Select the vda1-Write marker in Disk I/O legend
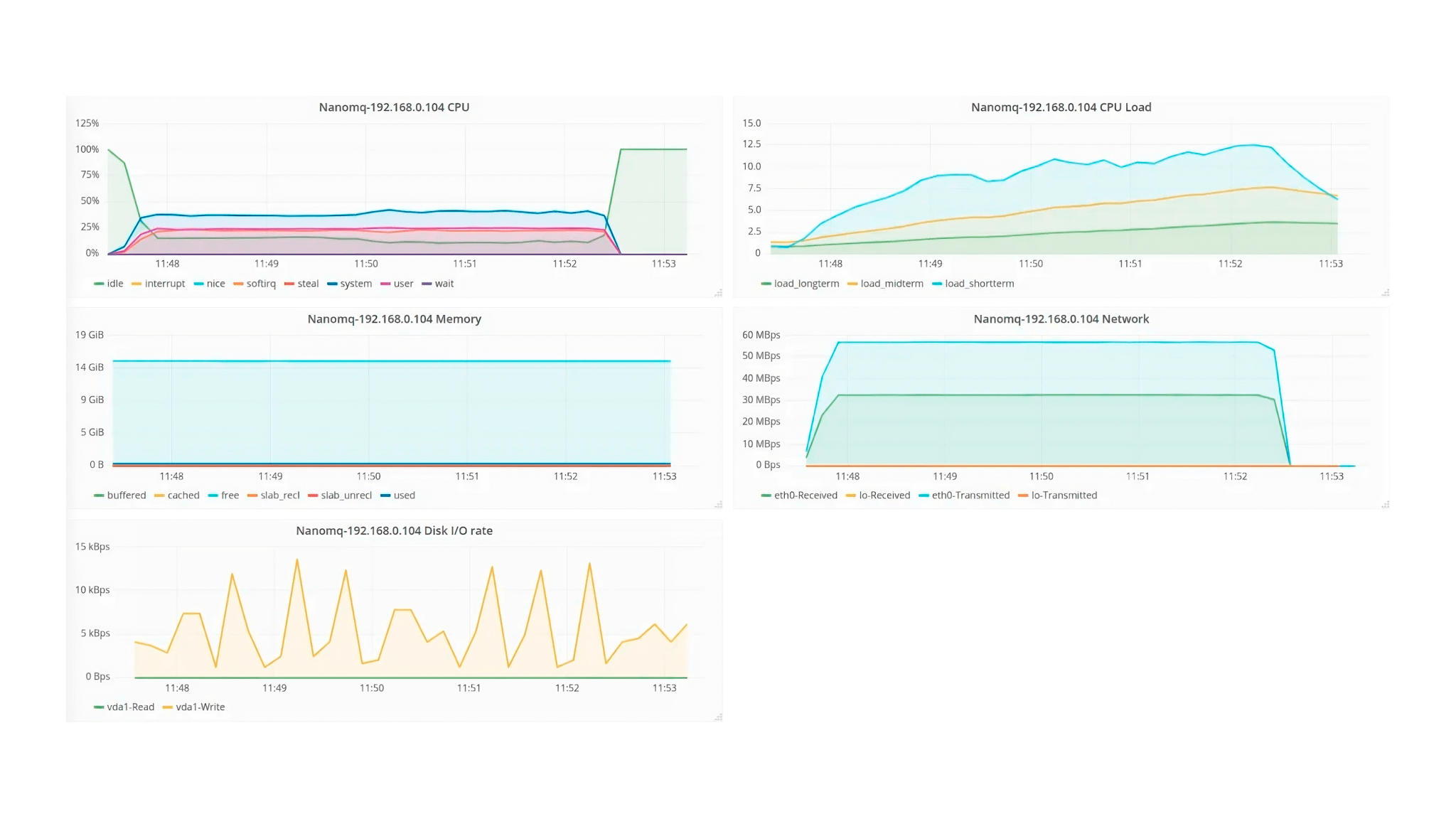1456x819 pixels. click(x=168, y=707)
